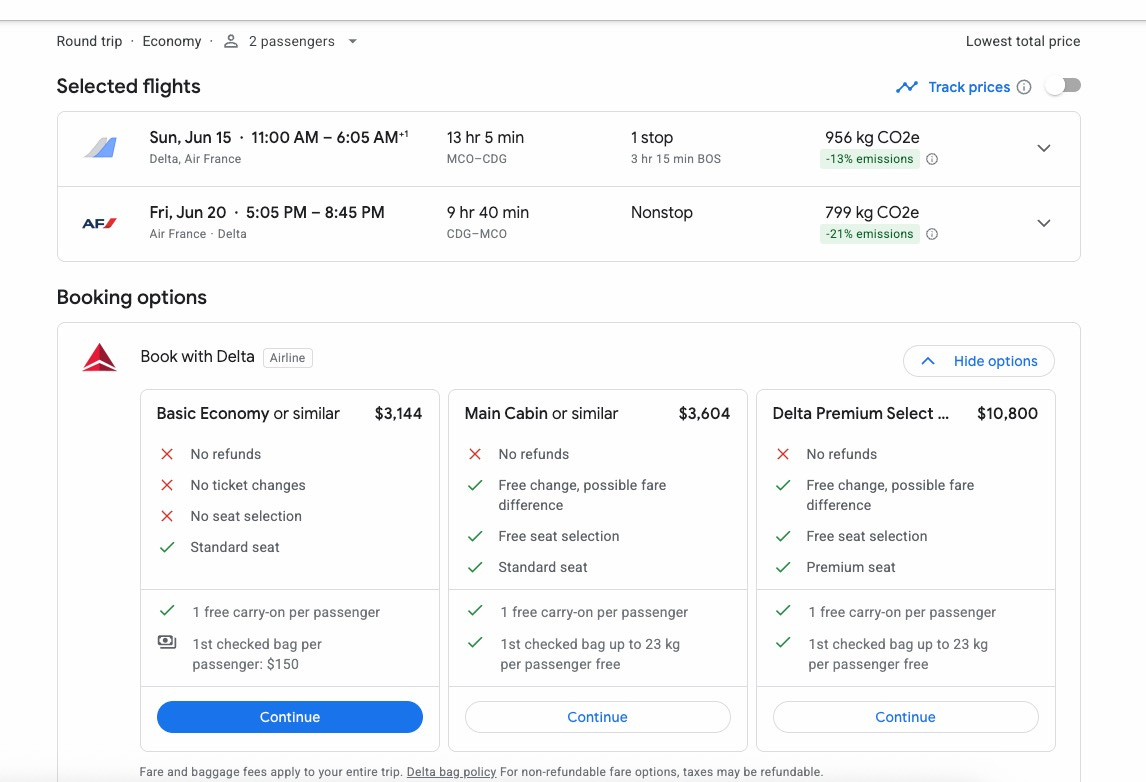Click Main Cabin Free change checkmark
Screen dimensions: 1146x782
[x=475, y=485]
